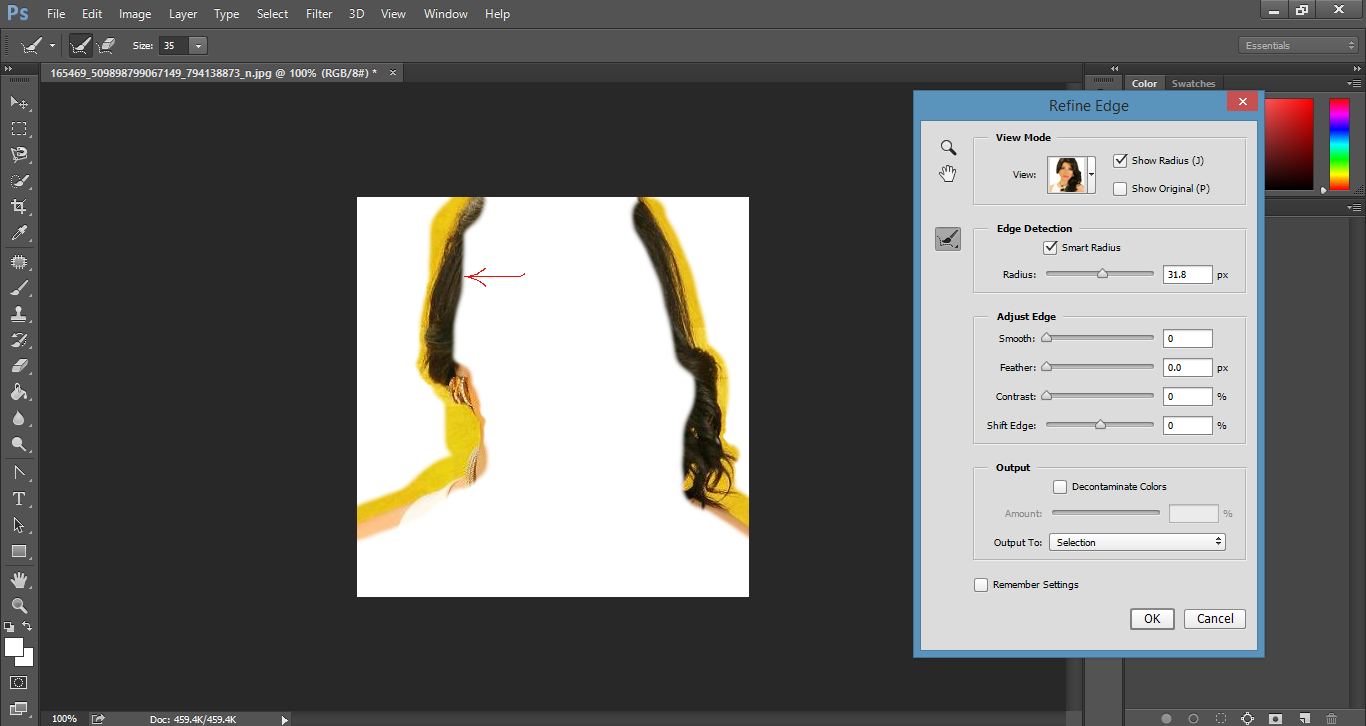Toggle Quick Mask mode icon
Screen dimensions: 1366x726
click(x=19, y=682)
